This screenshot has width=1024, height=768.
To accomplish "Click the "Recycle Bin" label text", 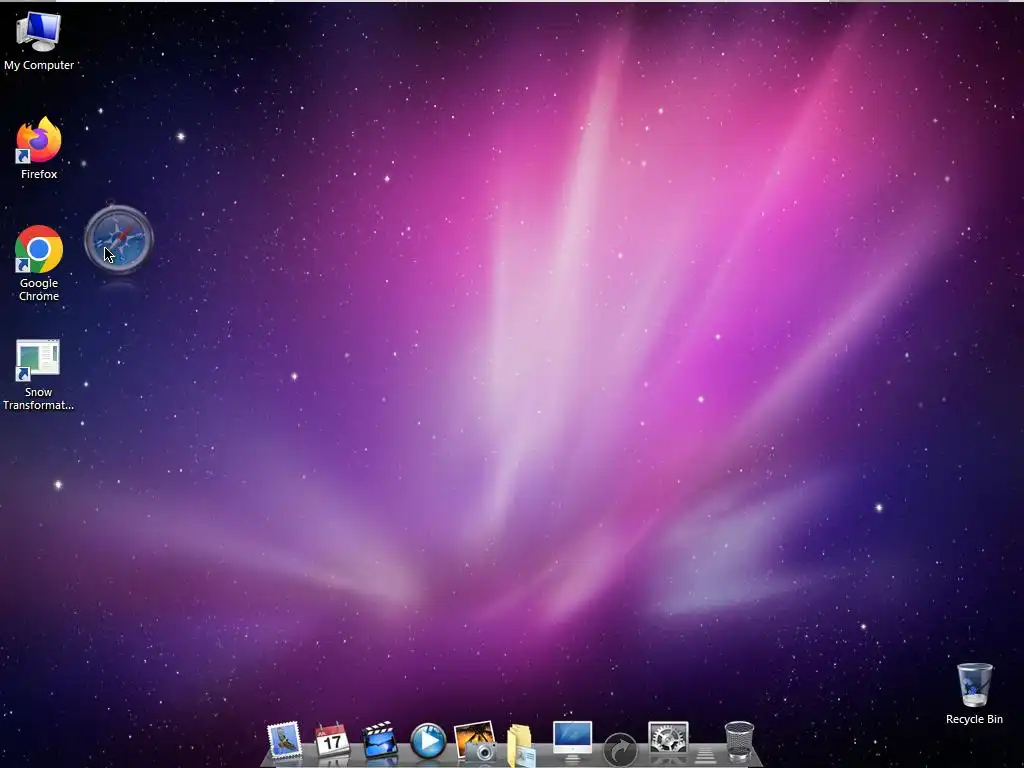I will pyautogui.click(x=974, y=719).
